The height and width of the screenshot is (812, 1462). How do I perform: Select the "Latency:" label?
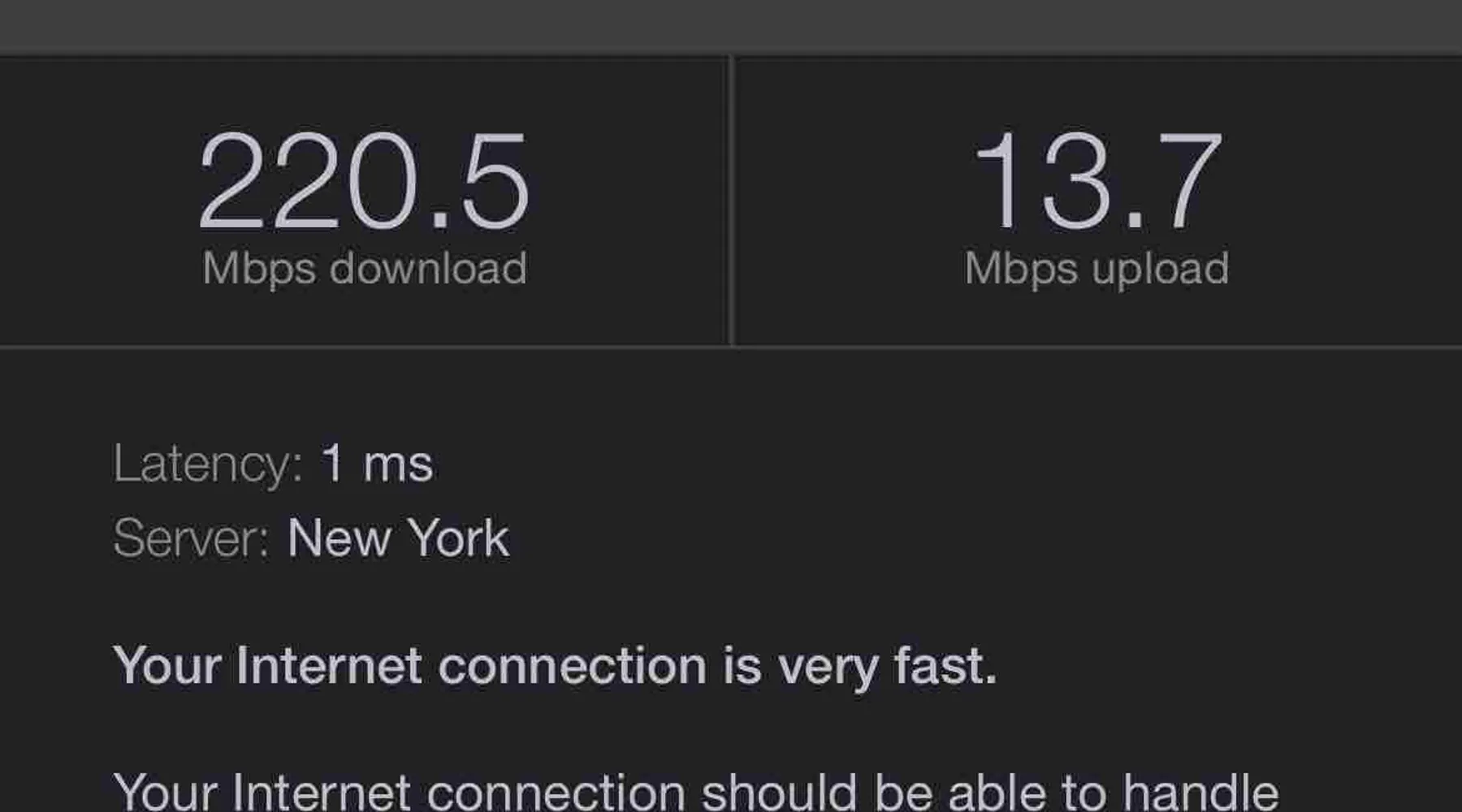pos(208,464)
